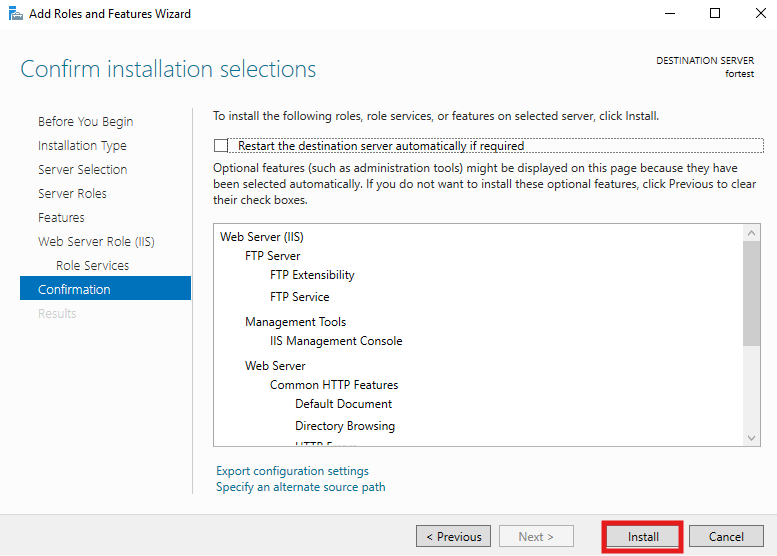This screenshot has width=777, height=556.
Task: Click the list scroll up arrow
Action: point(751,233)
